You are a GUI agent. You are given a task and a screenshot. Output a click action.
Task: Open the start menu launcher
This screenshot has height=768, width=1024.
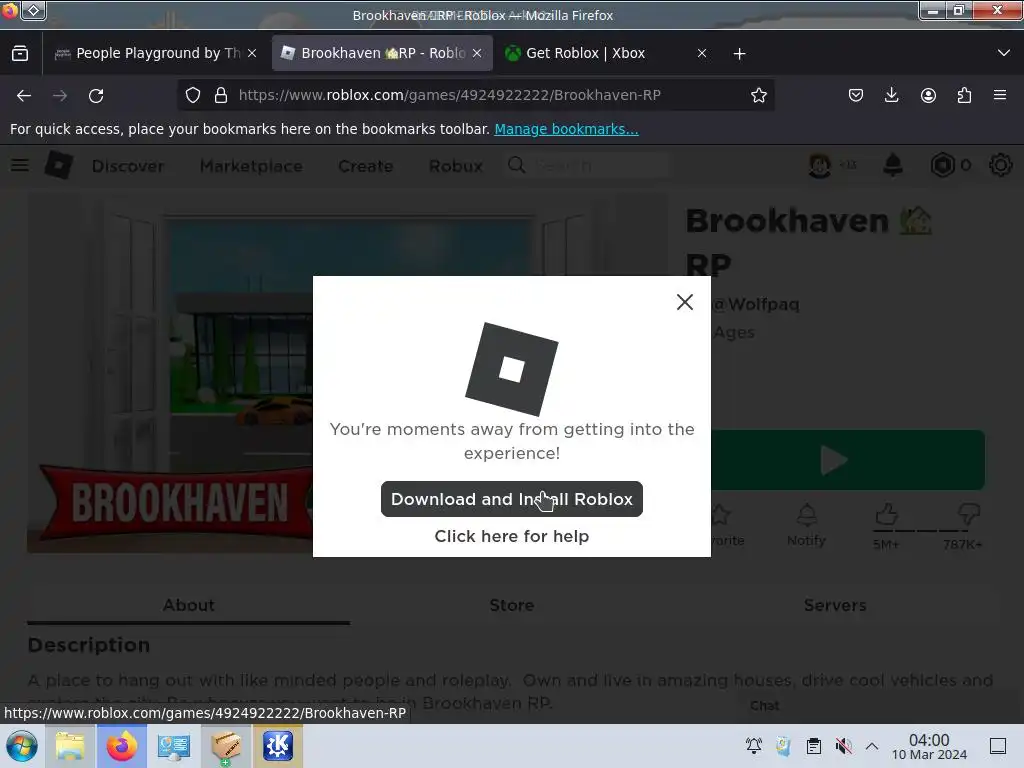point(22,746)
